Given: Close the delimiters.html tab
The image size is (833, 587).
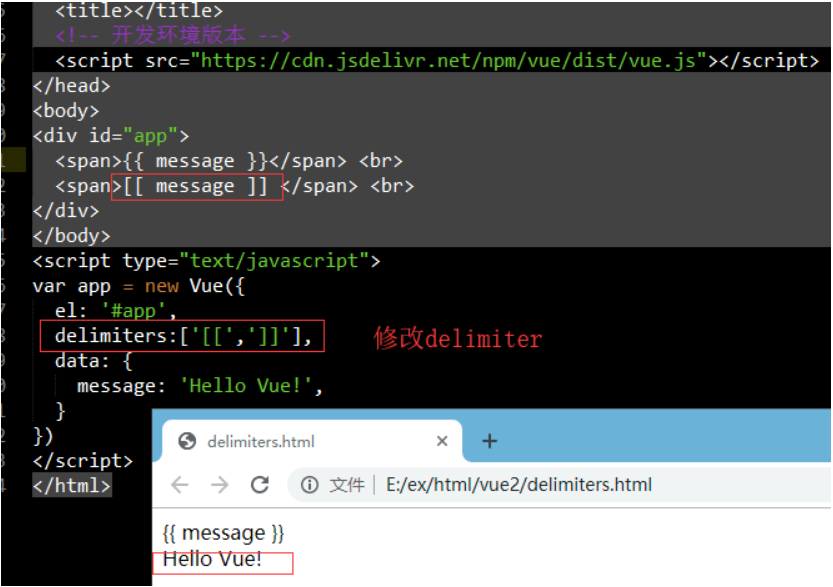Looking at the screenshot, I should tap(442, 441).
